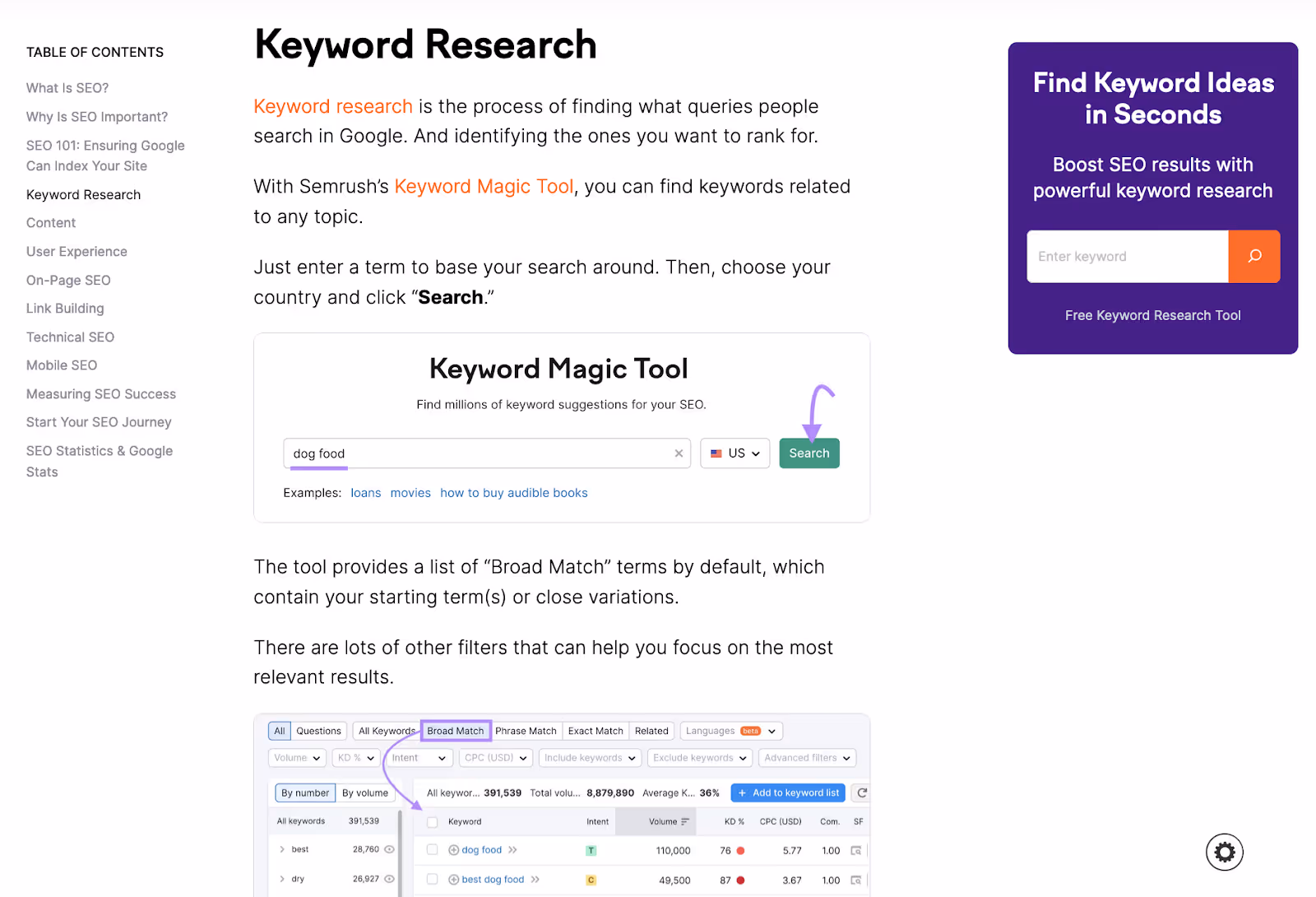Viewport: 1316px width, 897px height.
Task: Select the All filter toggle
Action: [x=280, y=731]
